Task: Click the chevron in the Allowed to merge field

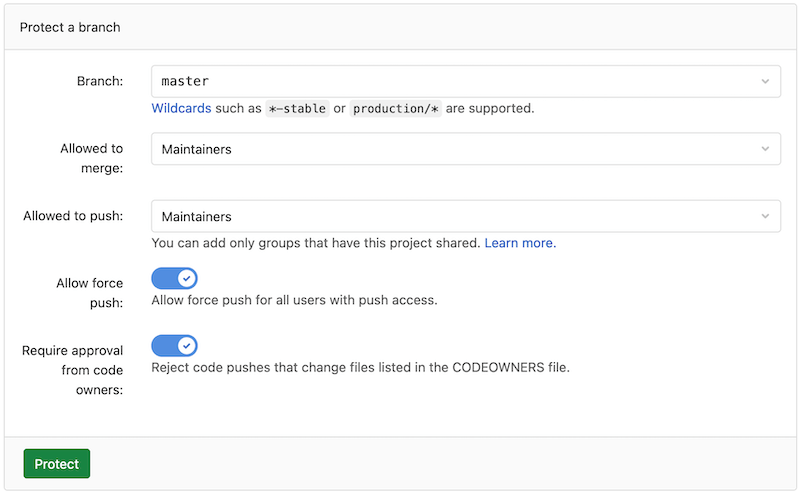Action: tap(765, 149)
